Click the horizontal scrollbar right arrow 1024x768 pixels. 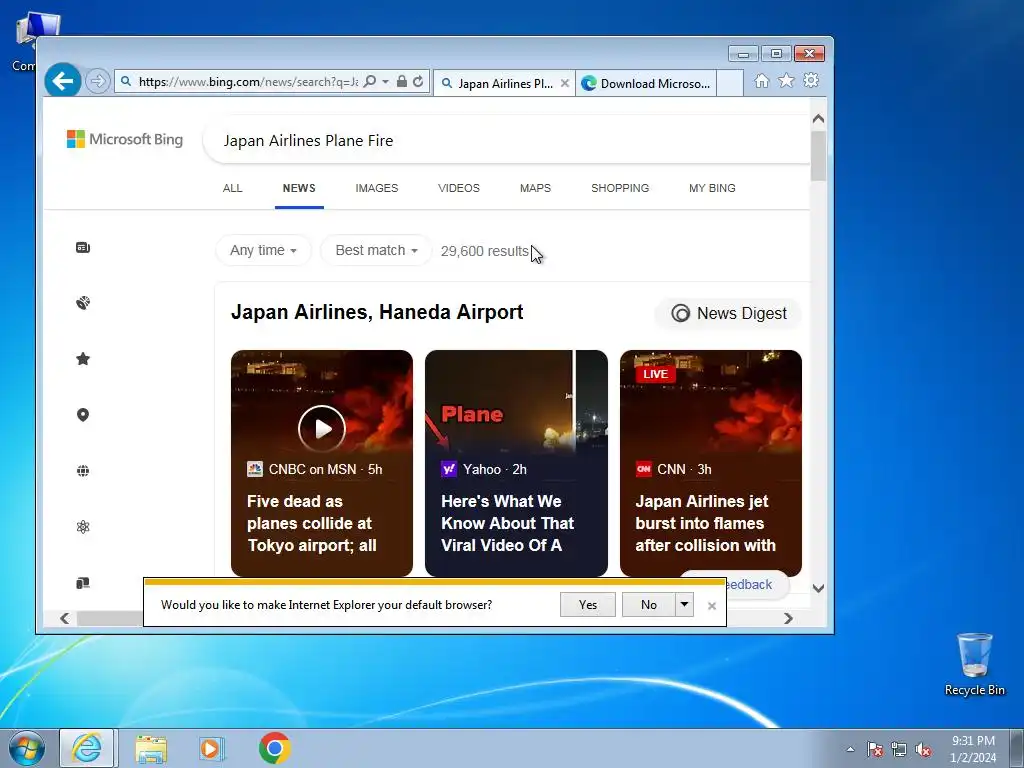[788, 618]
